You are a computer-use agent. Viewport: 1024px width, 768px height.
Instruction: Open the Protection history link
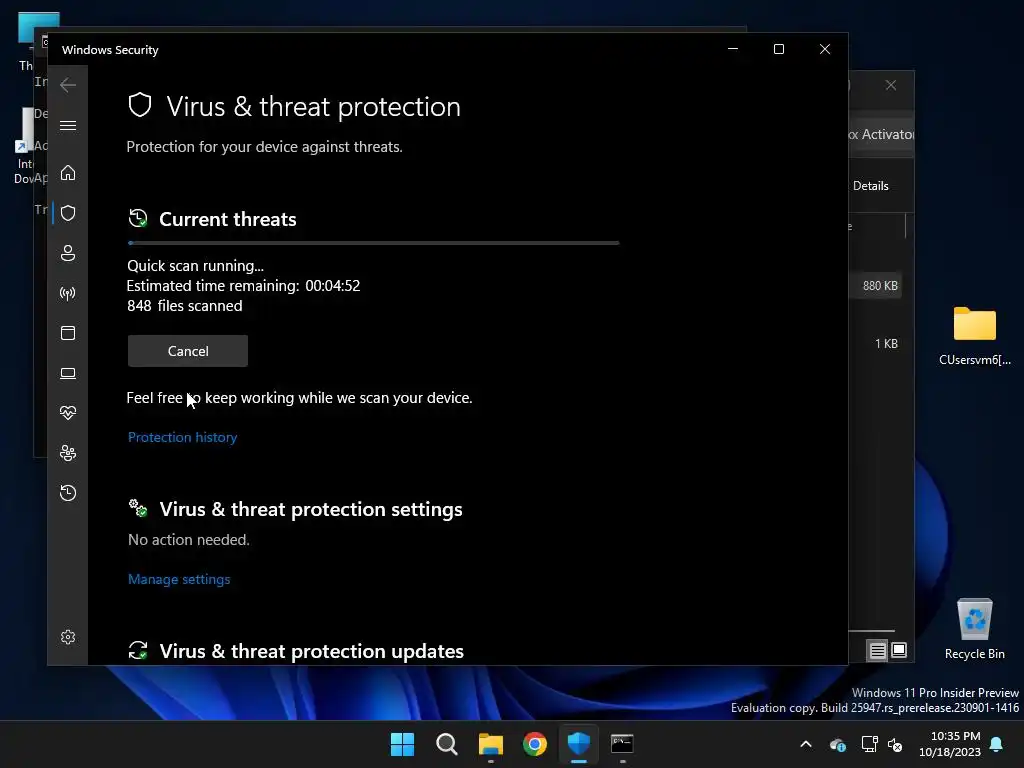tap(182, 438)
